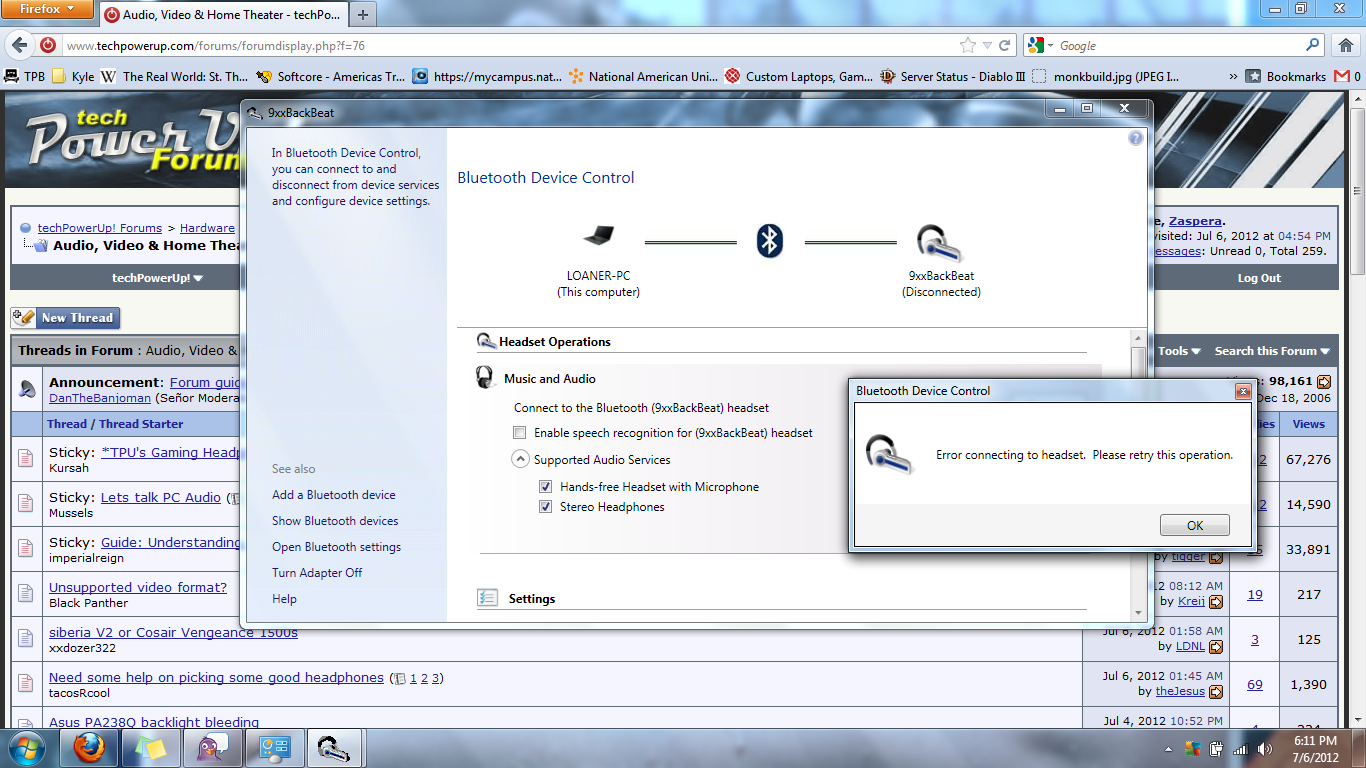Go to Firefox home page icon
Screen dimensions: 1366x768
click(x=1345, y=45)
